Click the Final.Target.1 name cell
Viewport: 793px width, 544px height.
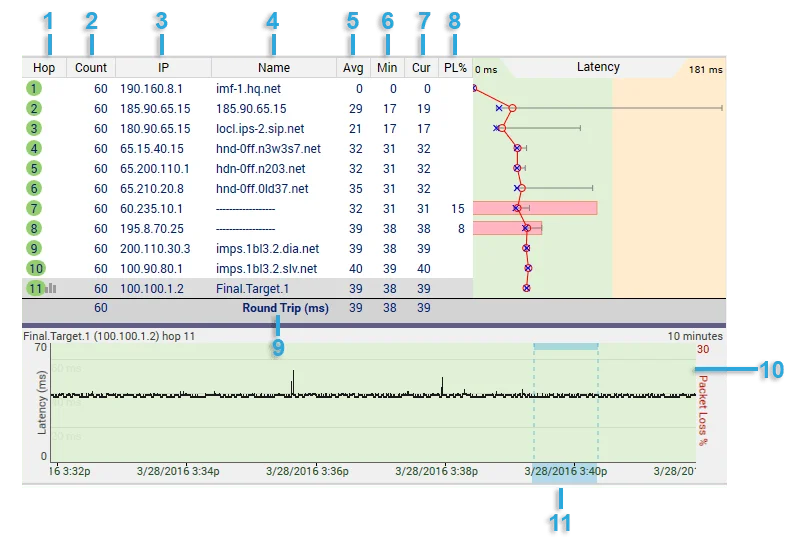(252, 289)
